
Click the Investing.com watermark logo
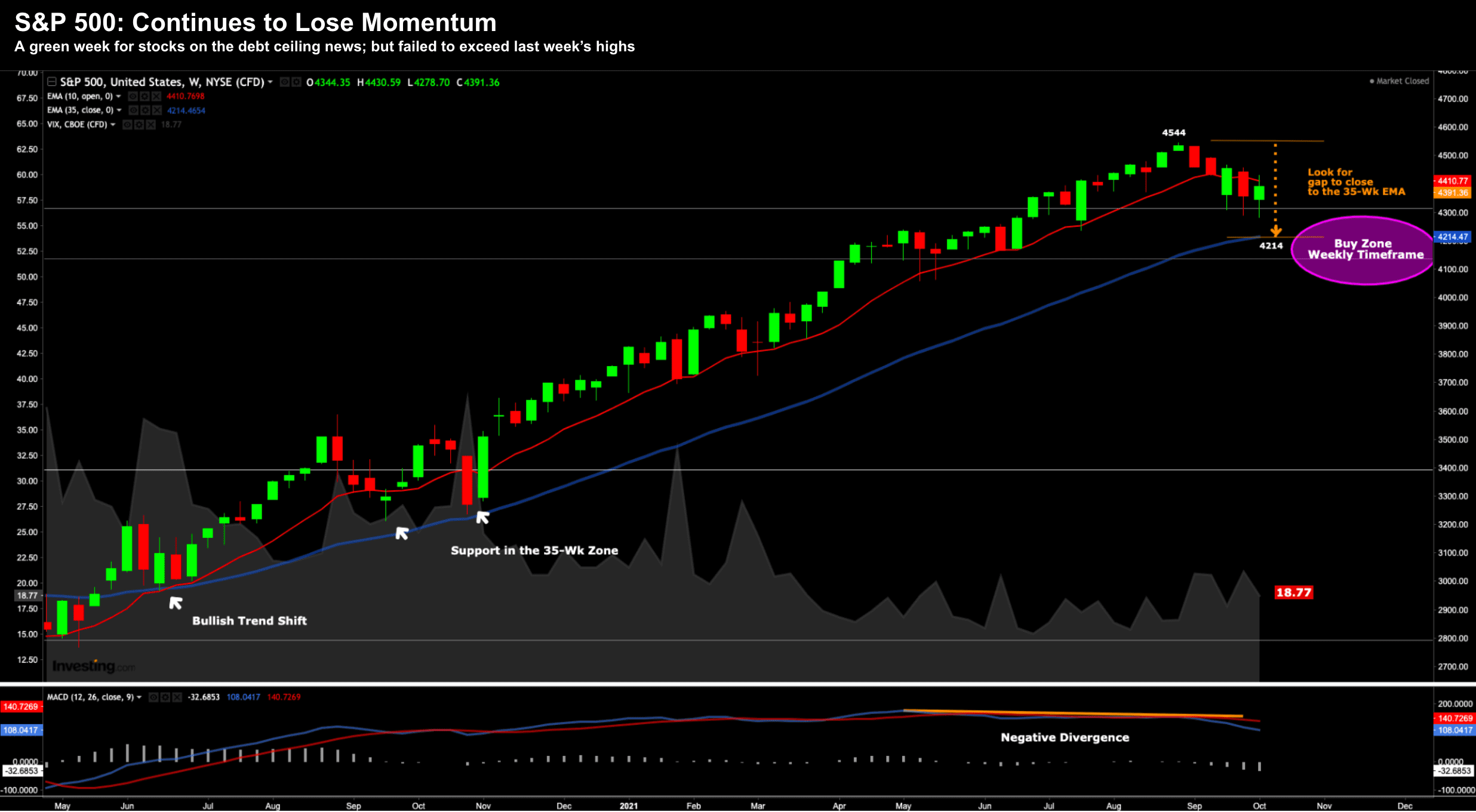click(x=93, y=666)
